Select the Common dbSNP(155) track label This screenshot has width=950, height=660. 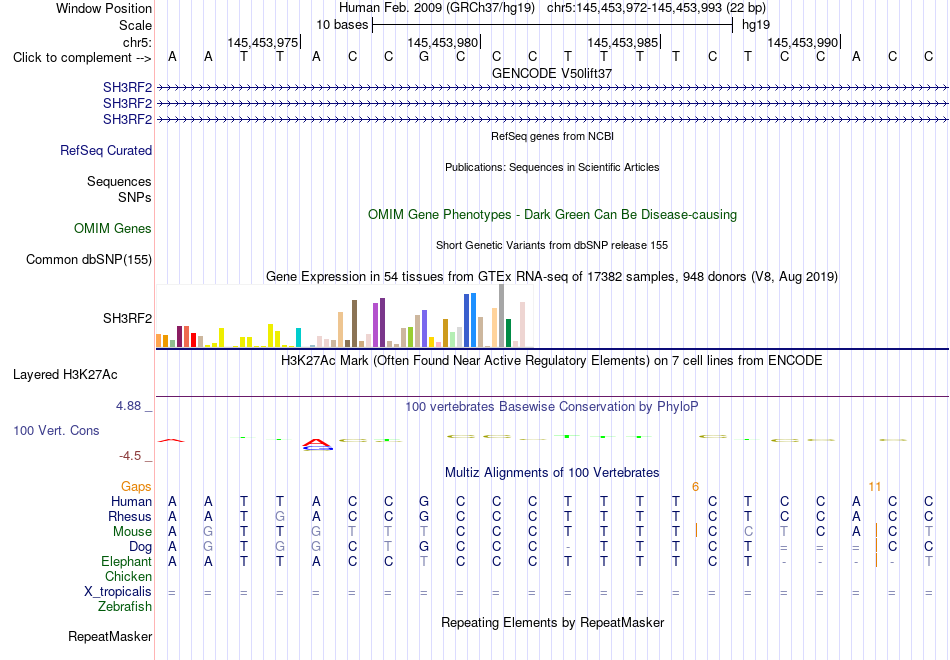coord(89,259)
